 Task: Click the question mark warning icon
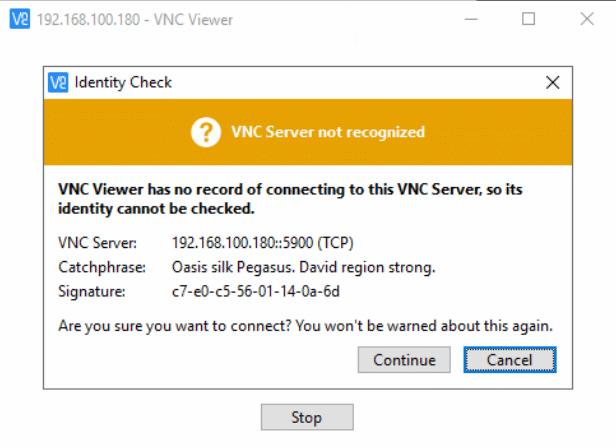205,132
